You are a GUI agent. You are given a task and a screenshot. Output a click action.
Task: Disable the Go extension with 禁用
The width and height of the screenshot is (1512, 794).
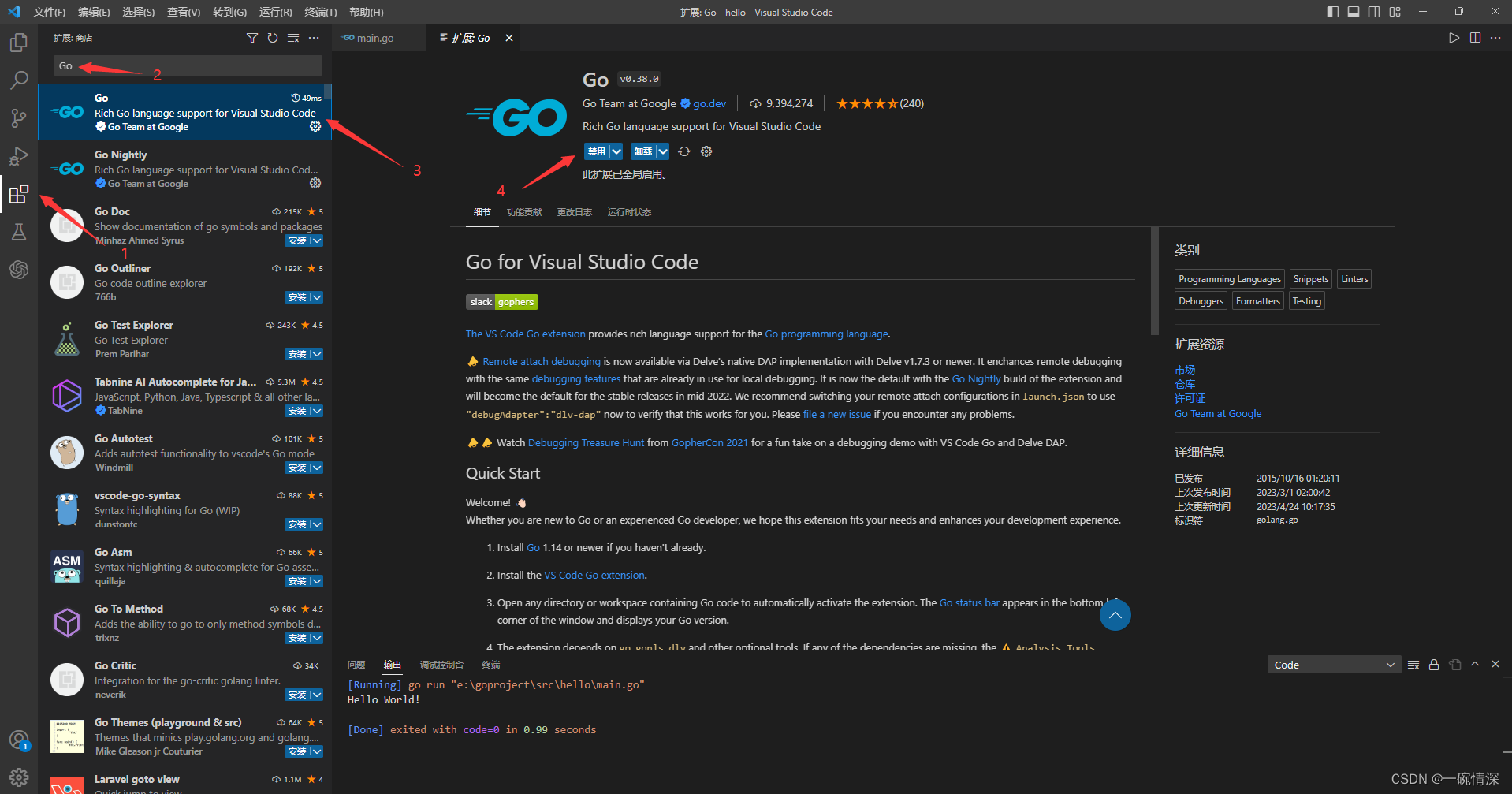597,151
